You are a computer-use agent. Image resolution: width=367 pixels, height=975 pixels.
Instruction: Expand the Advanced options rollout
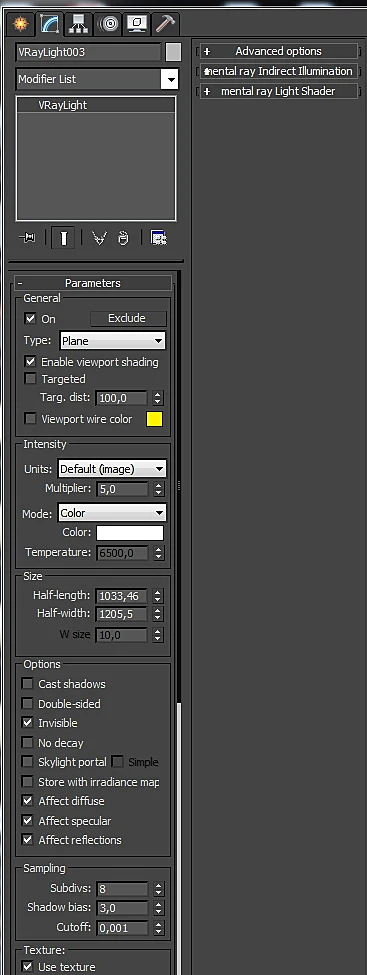click(278, 51)
